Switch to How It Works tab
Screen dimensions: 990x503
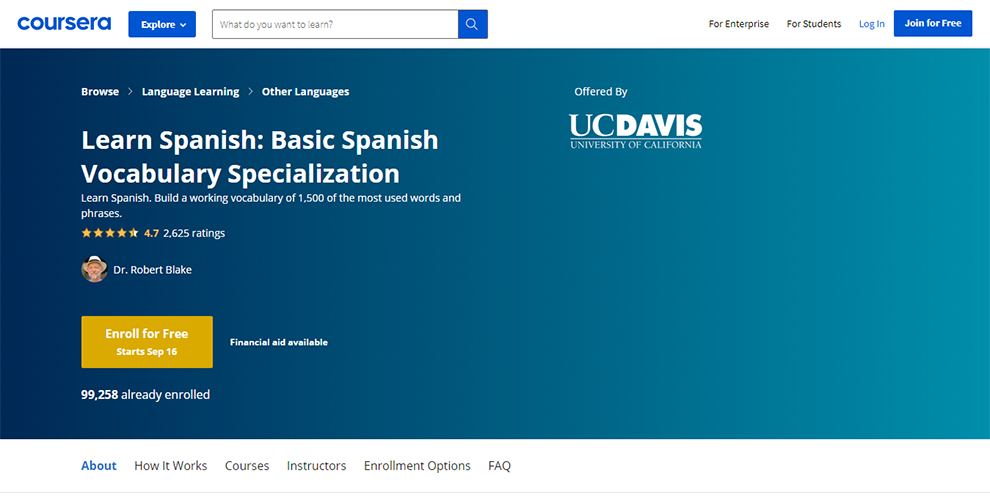tap(170, 466)
